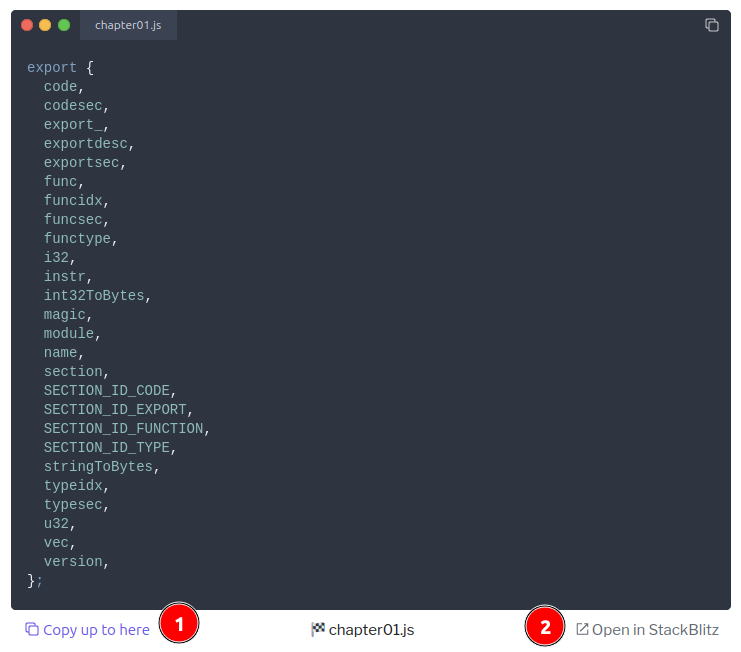Screen dimensions: 741x652
Task: Click the external-link icon before Open in StackBlitz
Action: point(582,629)
